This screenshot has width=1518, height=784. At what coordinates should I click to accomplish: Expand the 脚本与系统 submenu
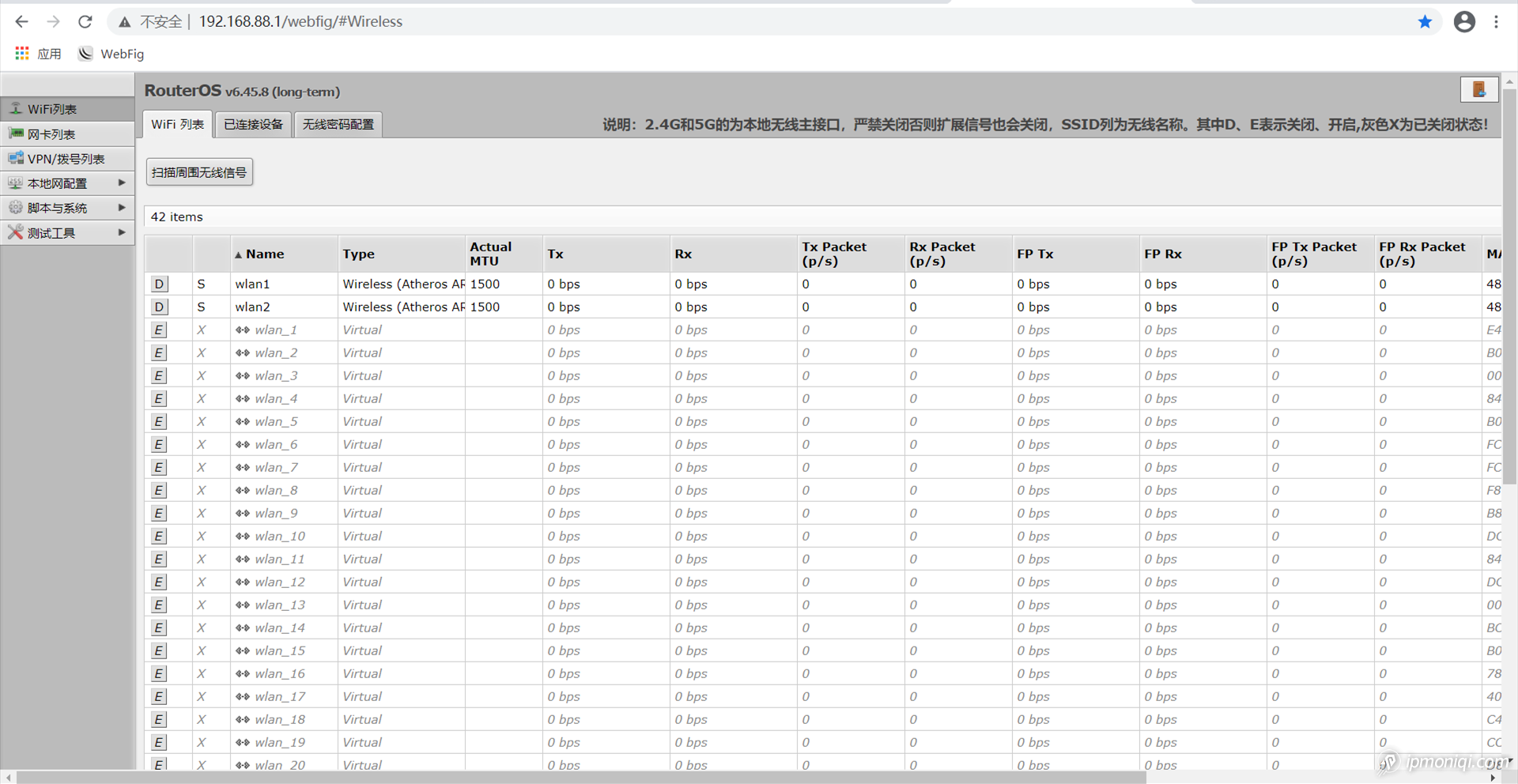[121, 208]
